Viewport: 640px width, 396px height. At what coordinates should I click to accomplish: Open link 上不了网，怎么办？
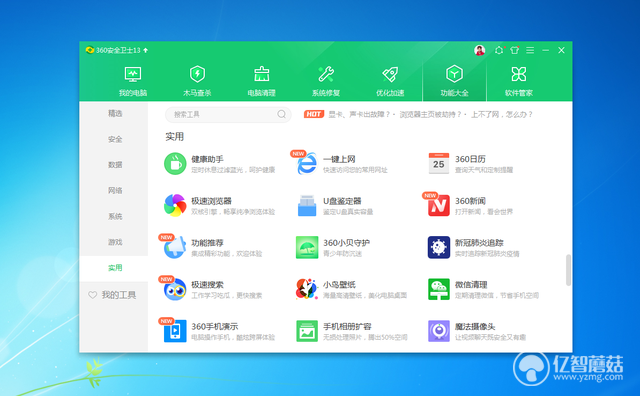tap(502, 114)
